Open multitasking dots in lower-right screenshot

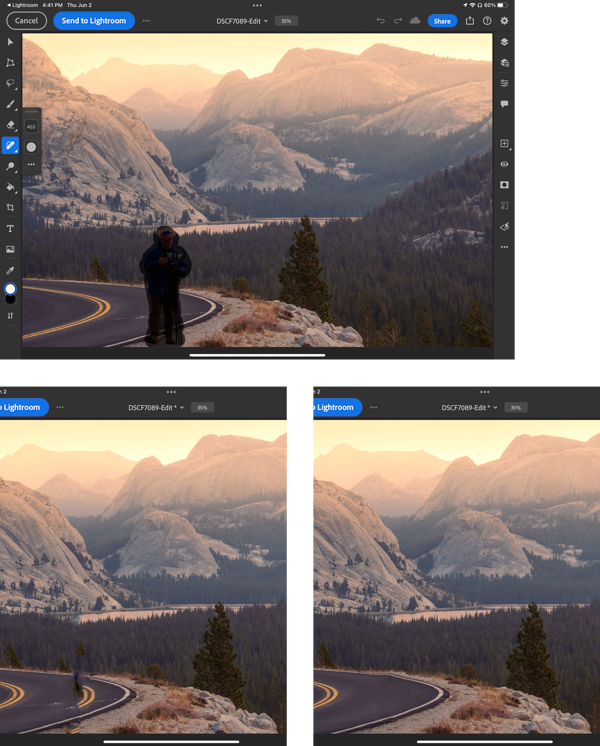pos(485,392)
